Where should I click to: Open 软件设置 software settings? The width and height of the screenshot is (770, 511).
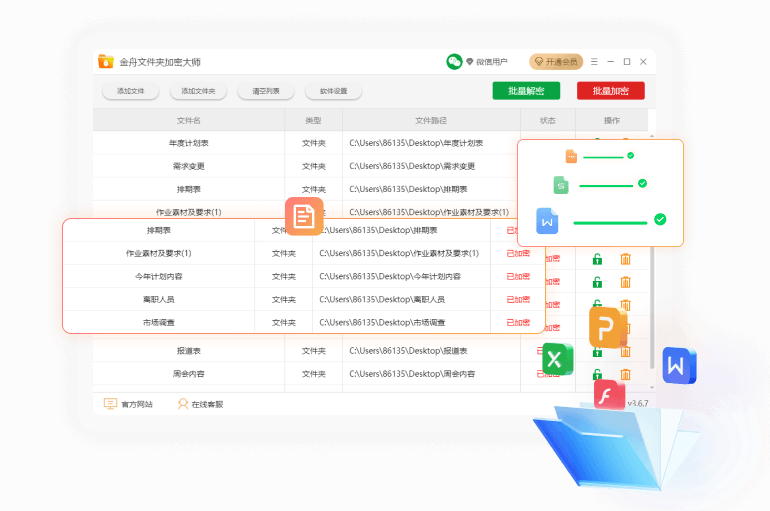333,91
